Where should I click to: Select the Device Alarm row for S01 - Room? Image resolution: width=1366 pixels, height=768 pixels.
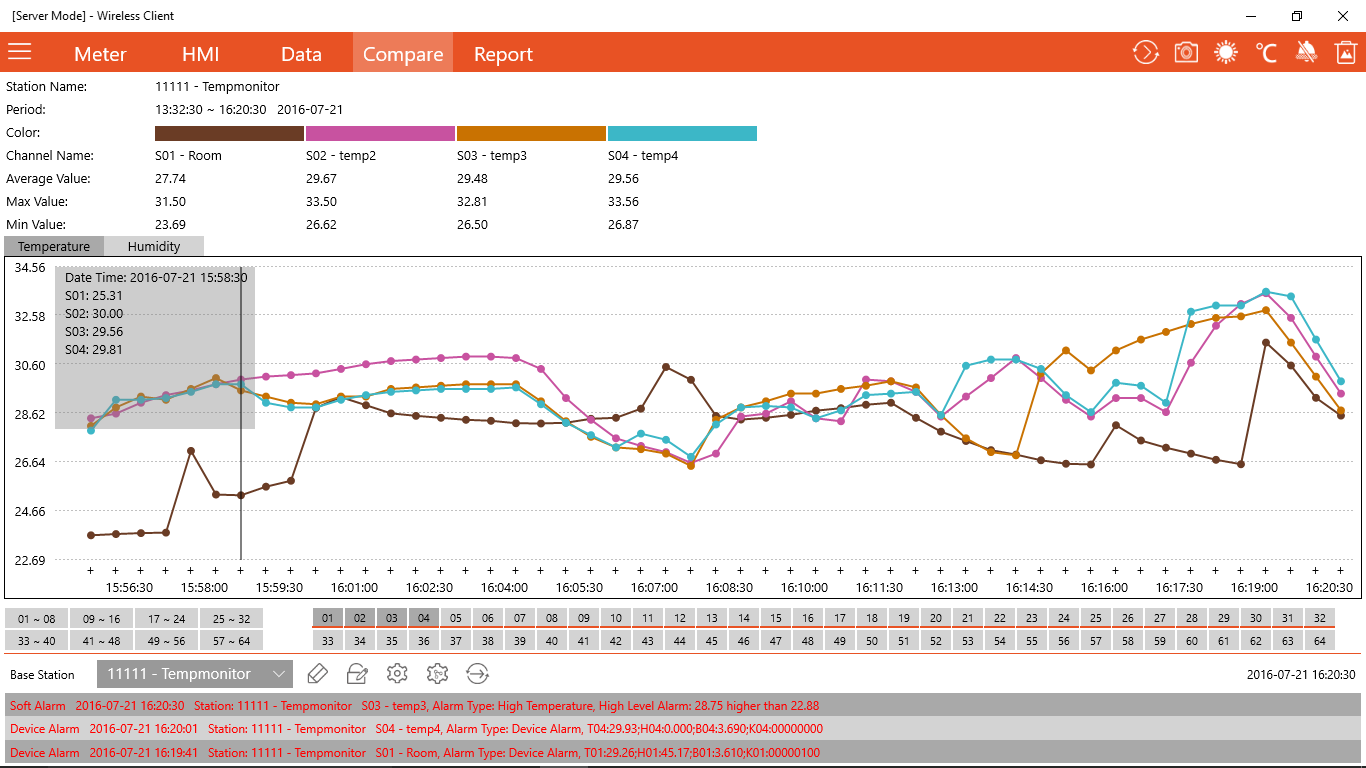click(x=683, y=752)
